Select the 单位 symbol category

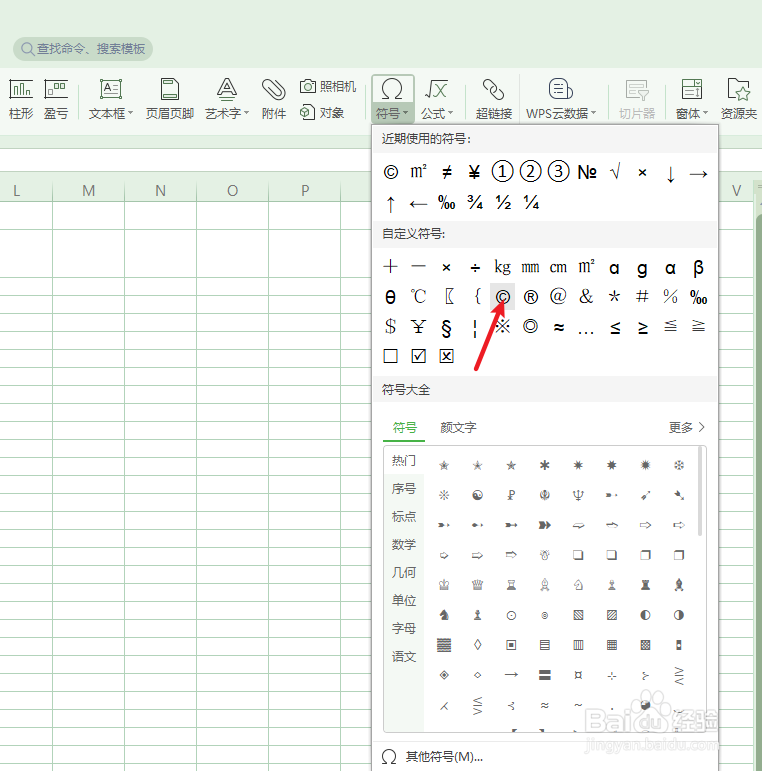(x=404, y=600)
